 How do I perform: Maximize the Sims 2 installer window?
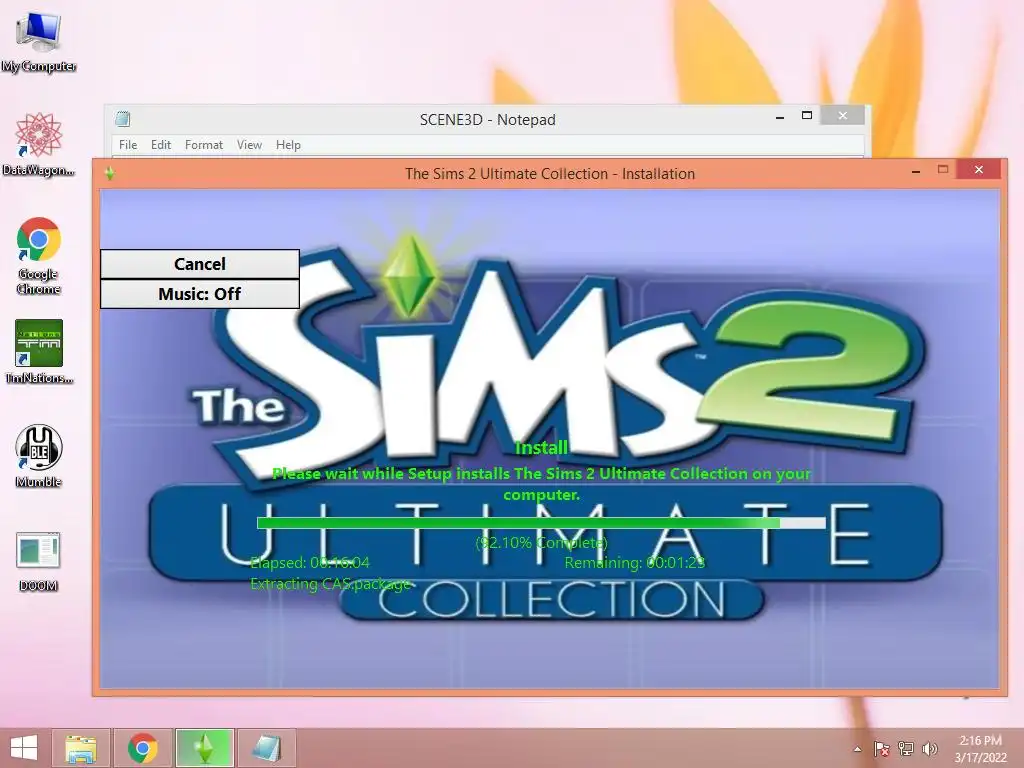pyautogui.click(x=942, y=170)
